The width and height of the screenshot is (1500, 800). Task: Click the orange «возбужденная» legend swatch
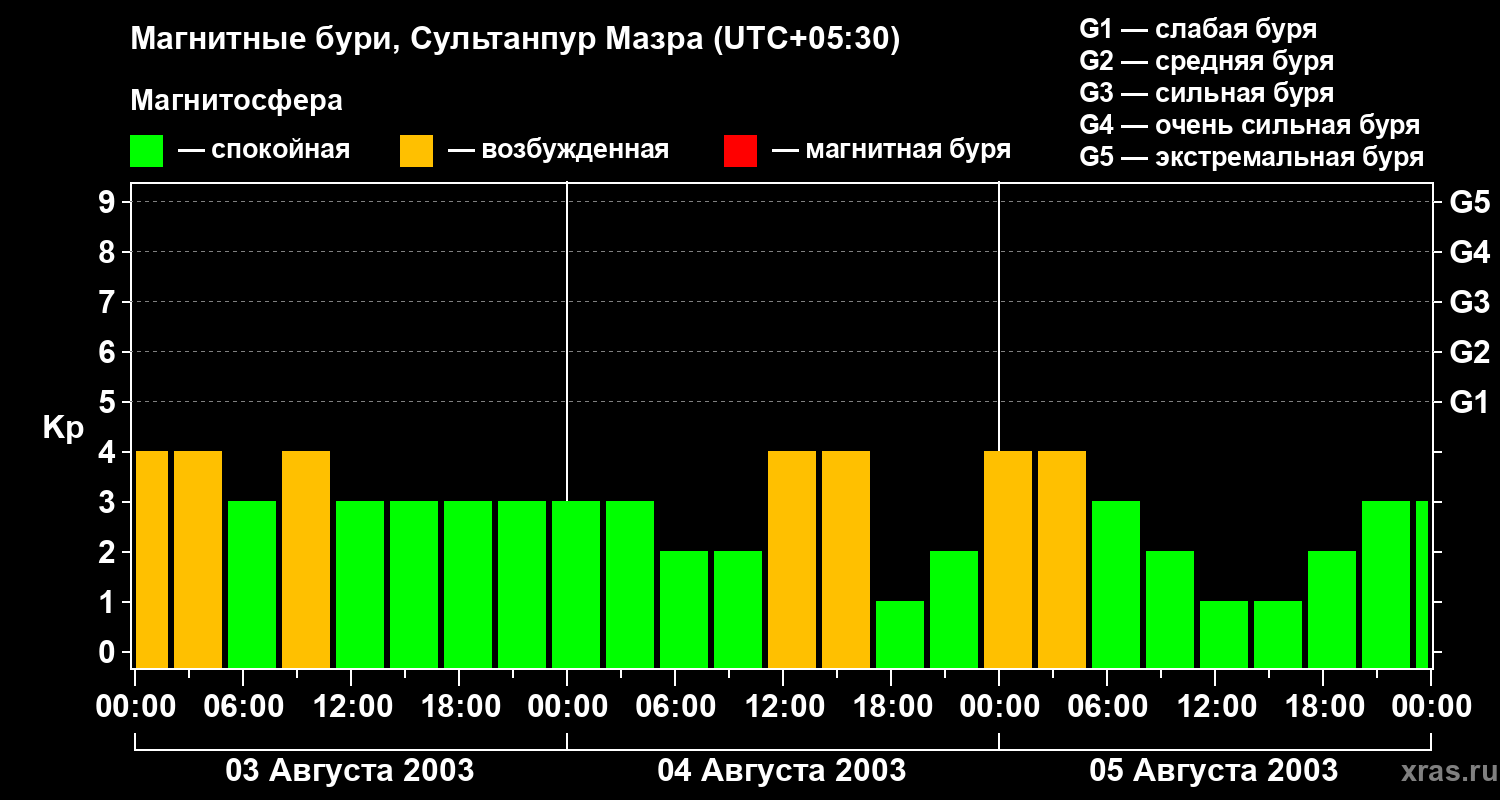416,151
